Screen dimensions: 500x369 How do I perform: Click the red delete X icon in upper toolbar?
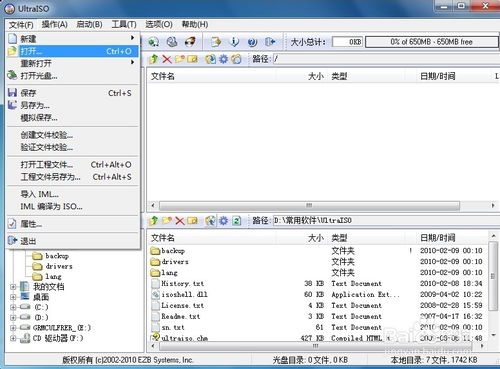tap(167, 59)
